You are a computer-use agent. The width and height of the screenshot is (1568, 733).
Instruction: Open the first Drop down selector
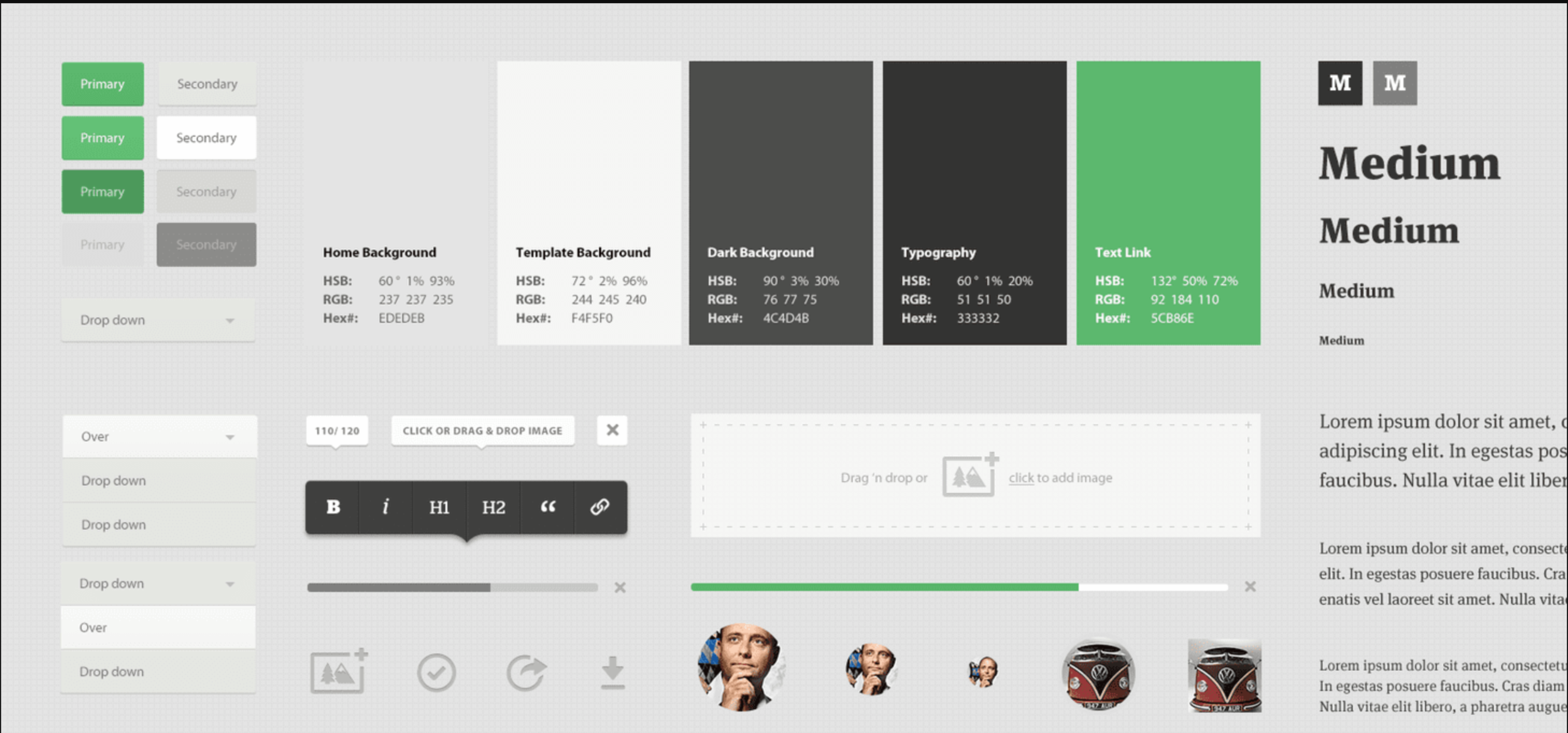point(158,320)
